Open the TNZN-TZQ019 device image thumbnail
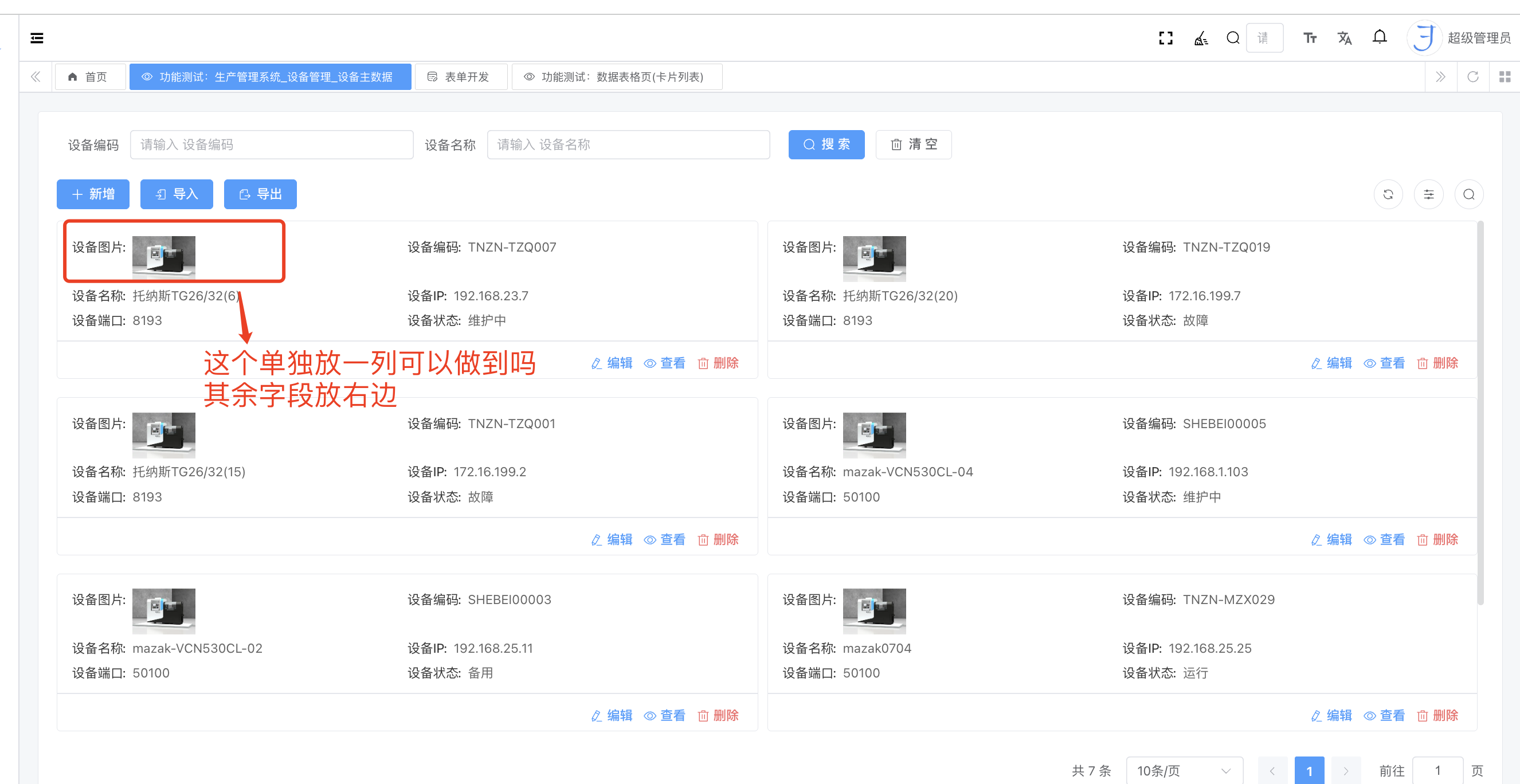This screenshot has height=784, width=1520. [874, 258]
